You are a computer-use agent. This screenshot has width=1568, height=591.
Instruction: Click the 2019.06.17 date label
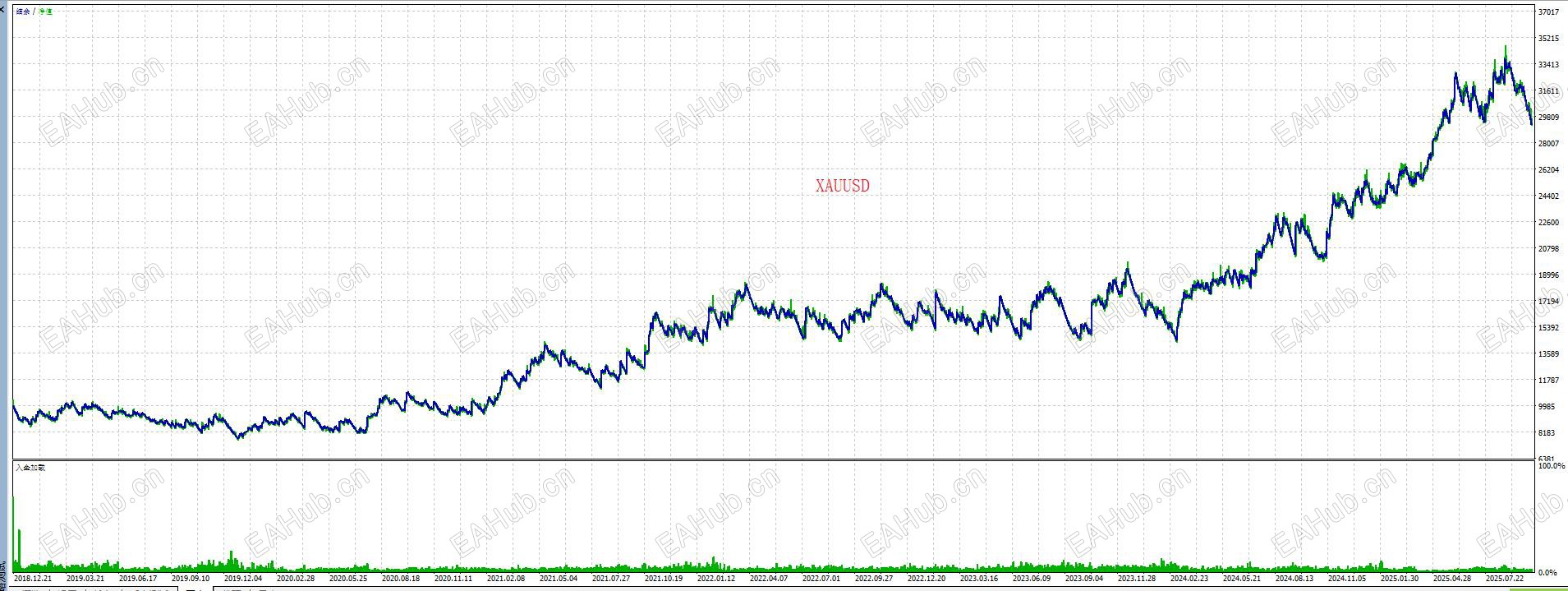(x=138, y=579)
